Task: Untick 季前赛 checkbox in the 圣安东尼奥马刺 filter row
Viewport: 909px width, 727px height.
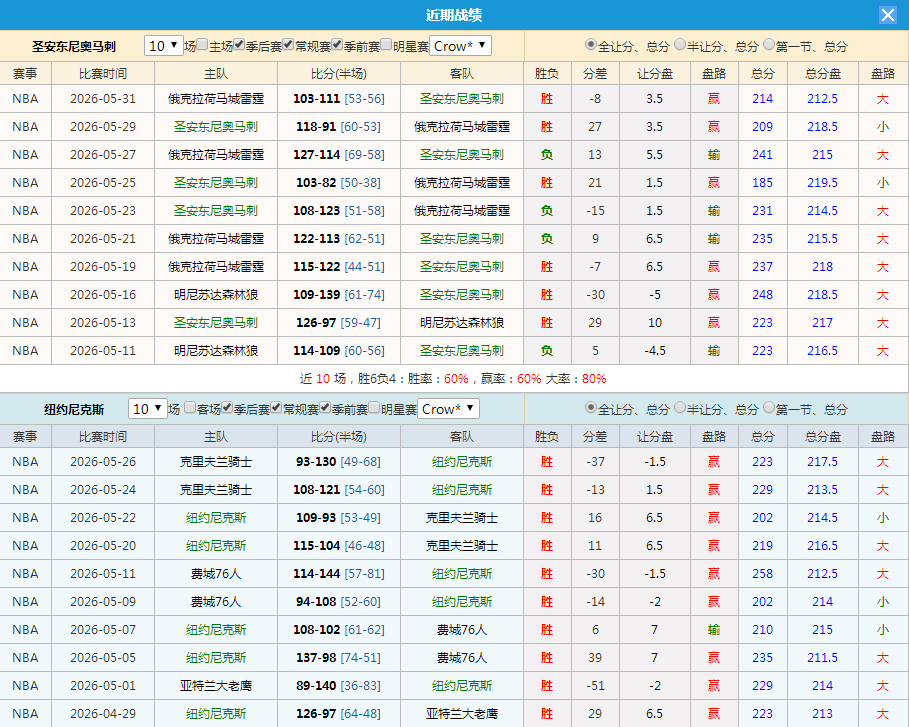Action: pos(337,45)
